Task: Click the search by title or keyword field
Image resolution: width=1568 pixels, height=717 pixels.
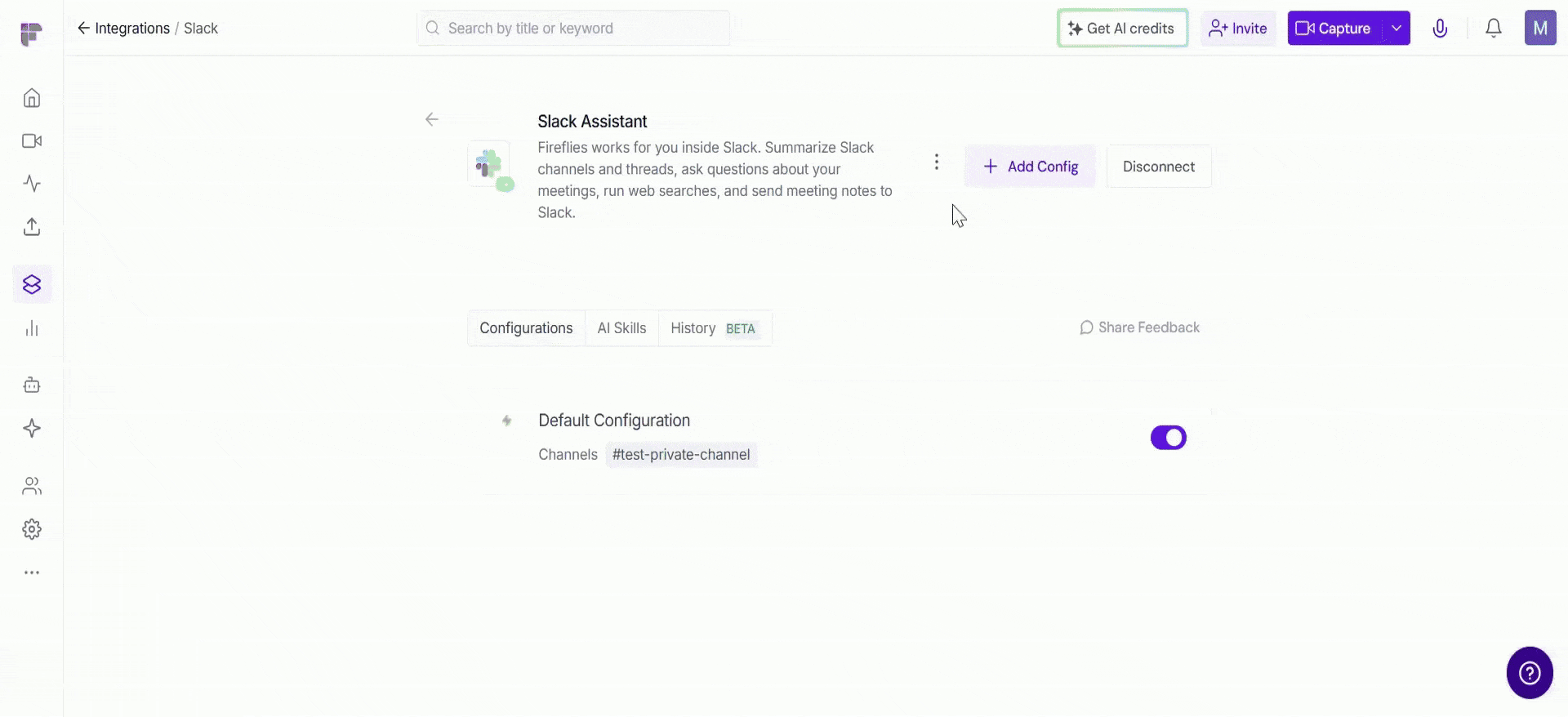Action: tap(573, 29)
